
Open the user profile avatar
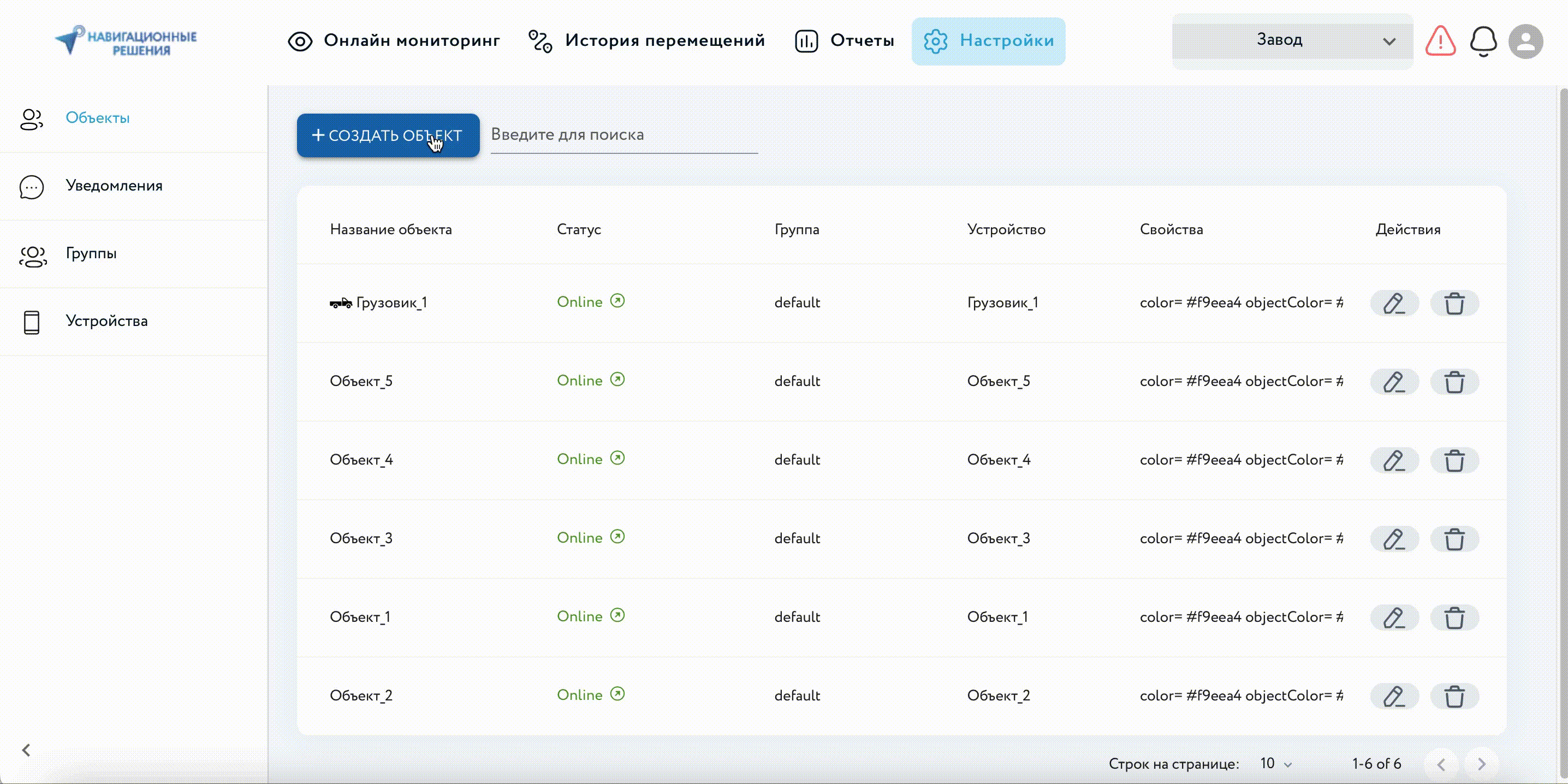pos(1525,41)
